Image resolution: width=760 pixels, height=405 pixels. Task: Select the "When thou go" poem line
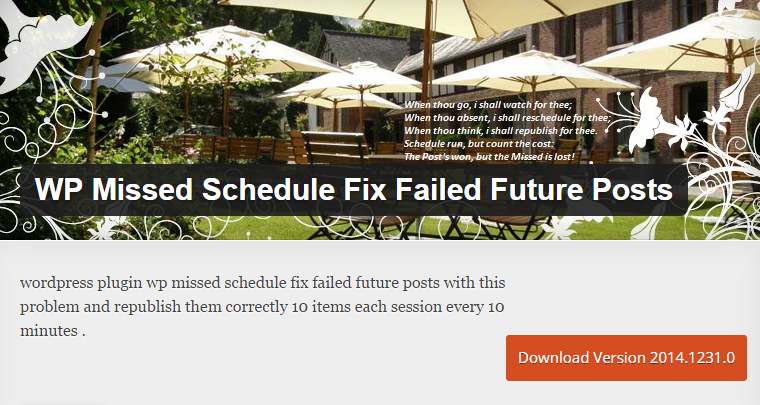[x=487, y=105]
